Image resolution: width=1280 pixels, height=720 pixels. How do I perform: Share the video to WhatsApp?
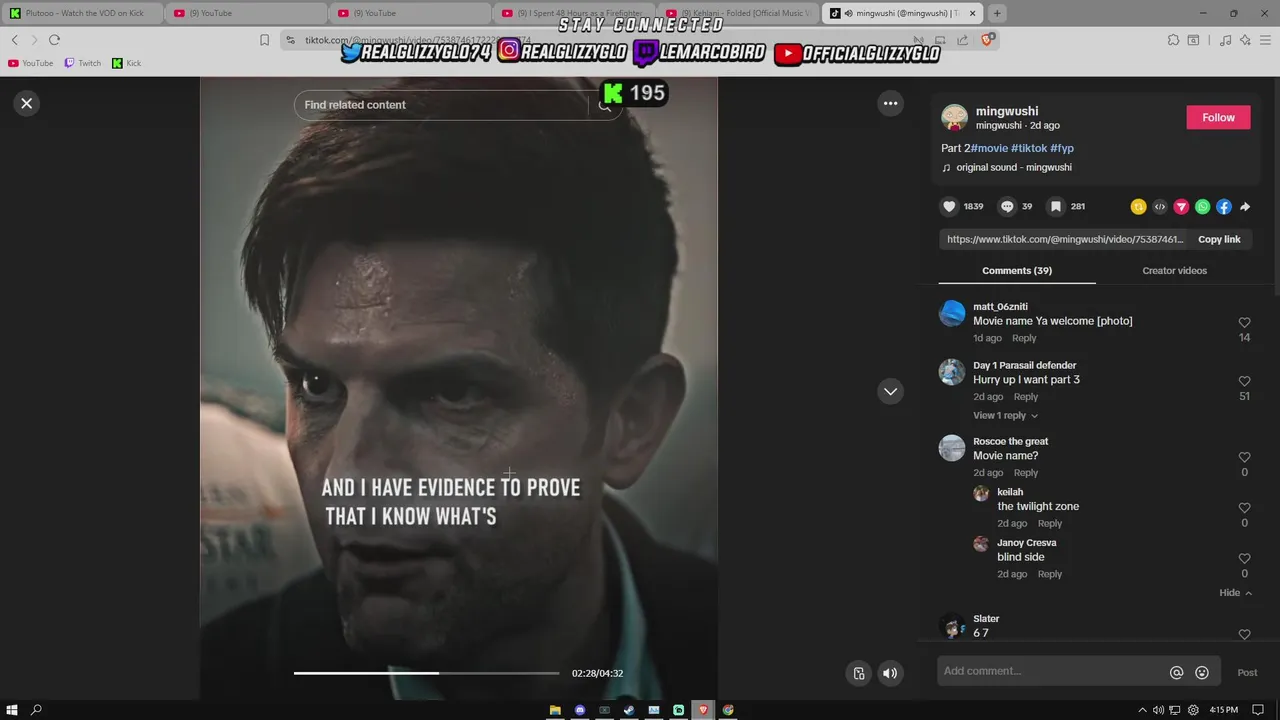pyautogui.click(x=1203, y=207)
